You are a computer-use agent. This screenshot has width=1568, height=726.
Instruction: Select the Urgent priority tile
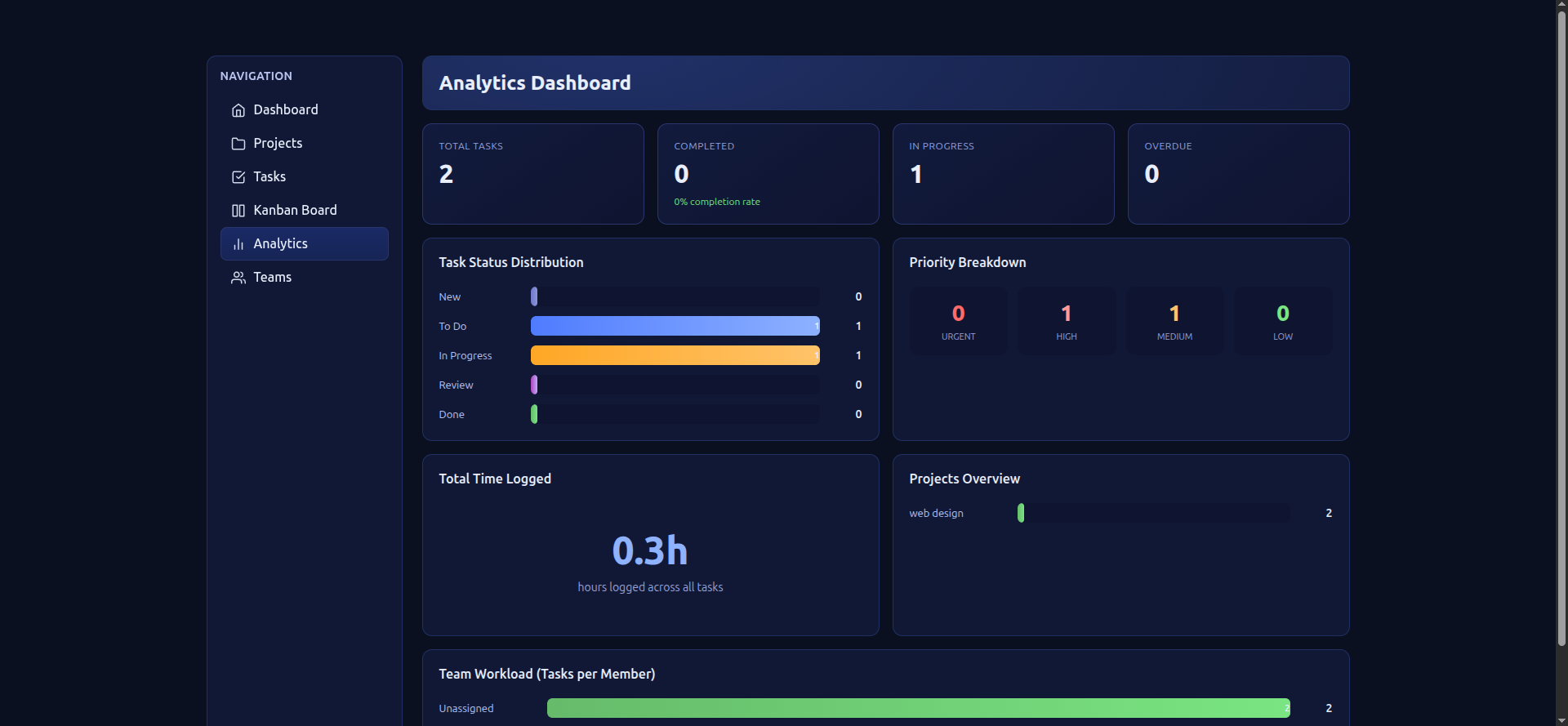coord(959,321)
